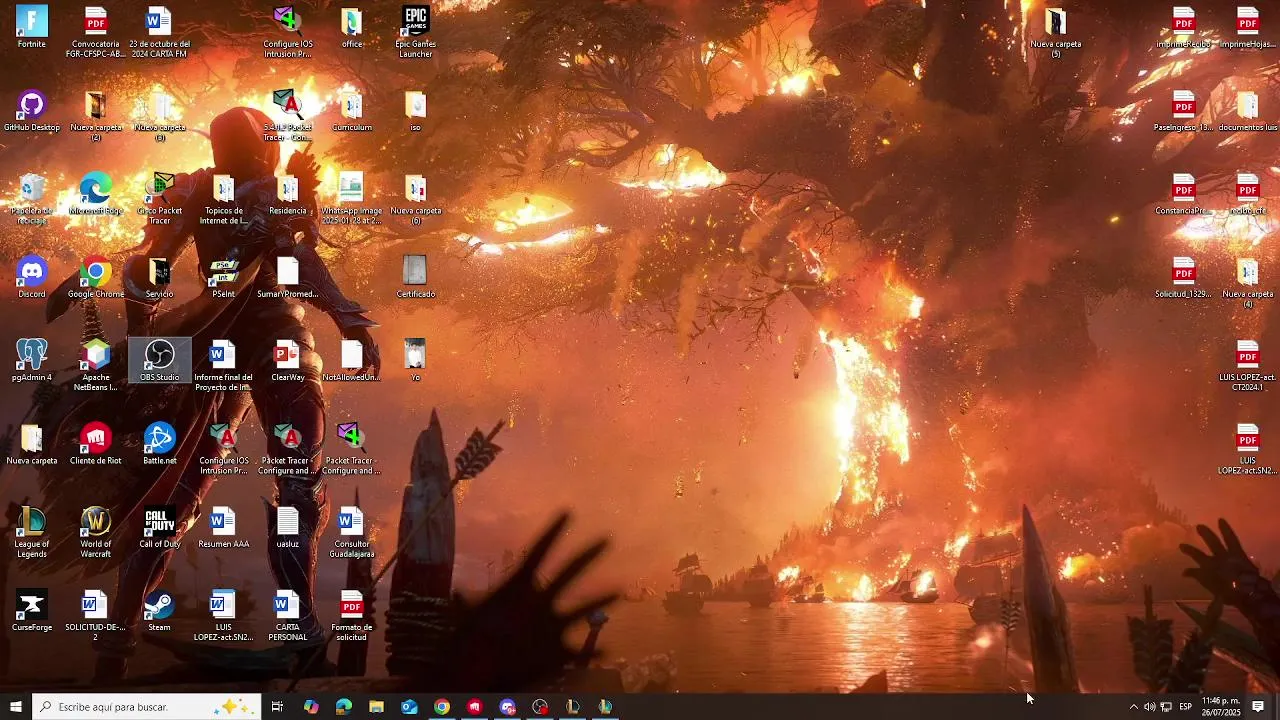The image size is (1280, 720).
Task: Select the Microsoft Edge desktop shortcut
Action: [96, 194]
